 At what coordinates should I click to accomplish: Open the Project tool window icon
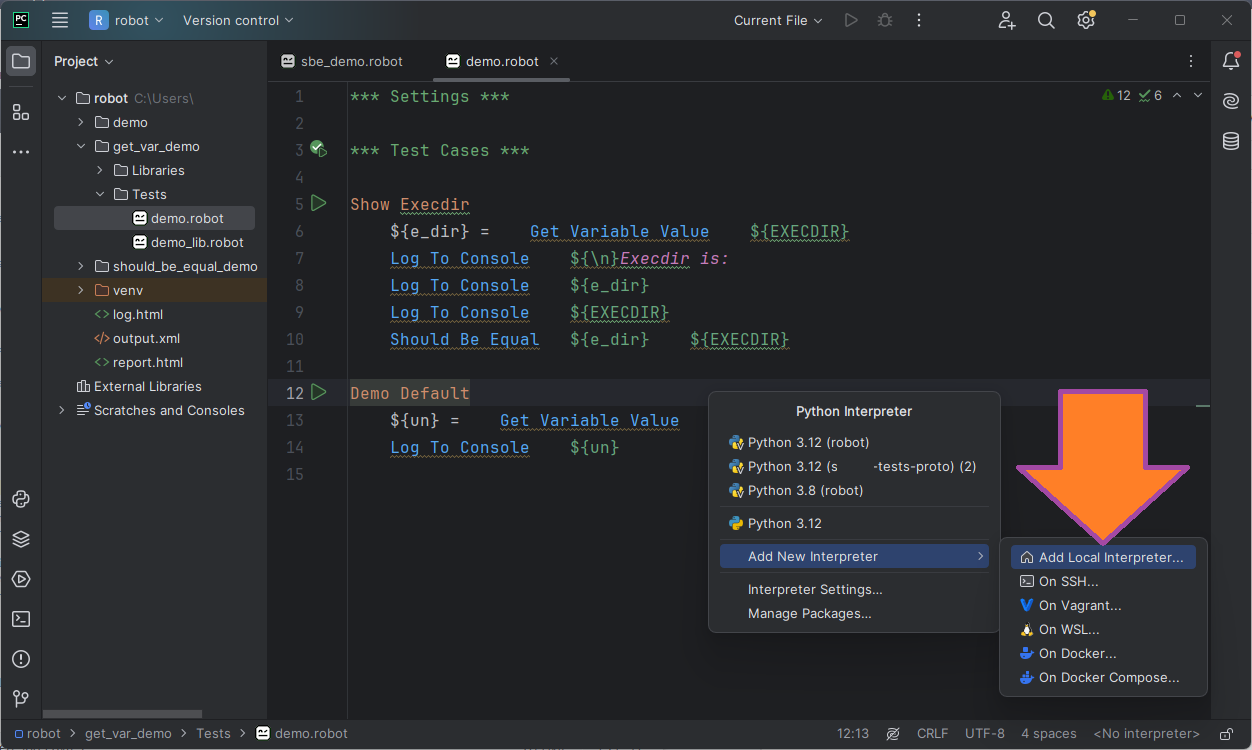pyautogui.click(x=21, y=61)
